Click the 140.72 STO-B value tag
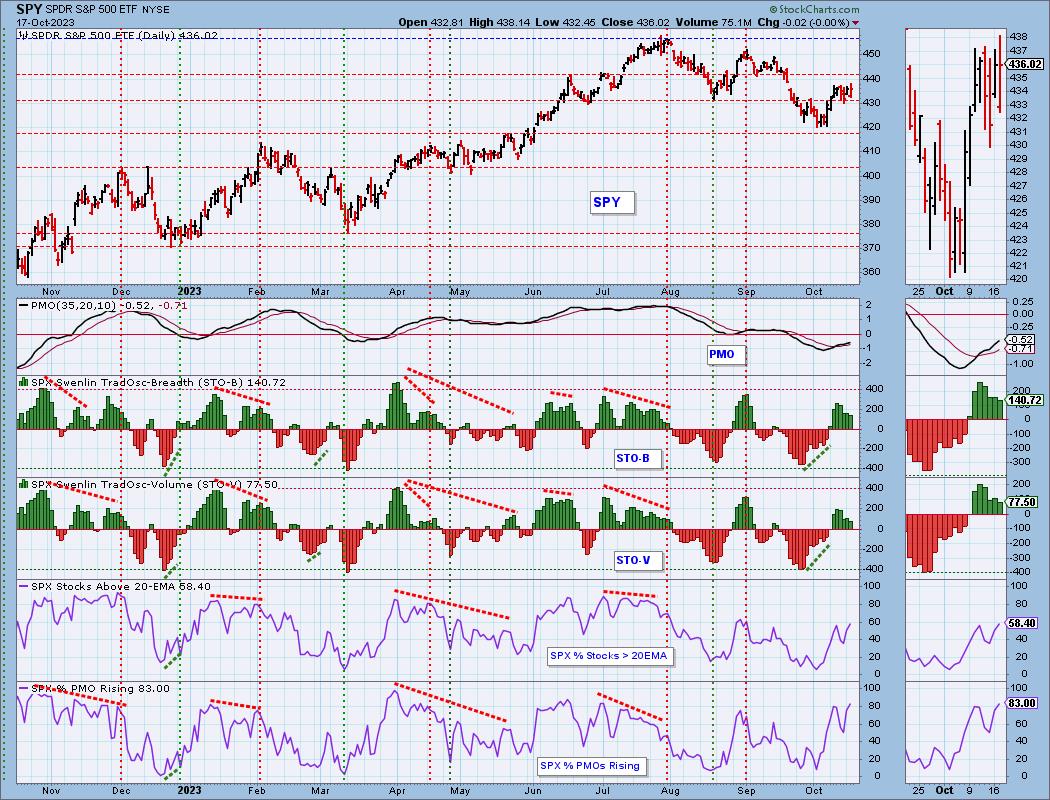This screenshot has height=800, width=1050. pos(1024,400)
